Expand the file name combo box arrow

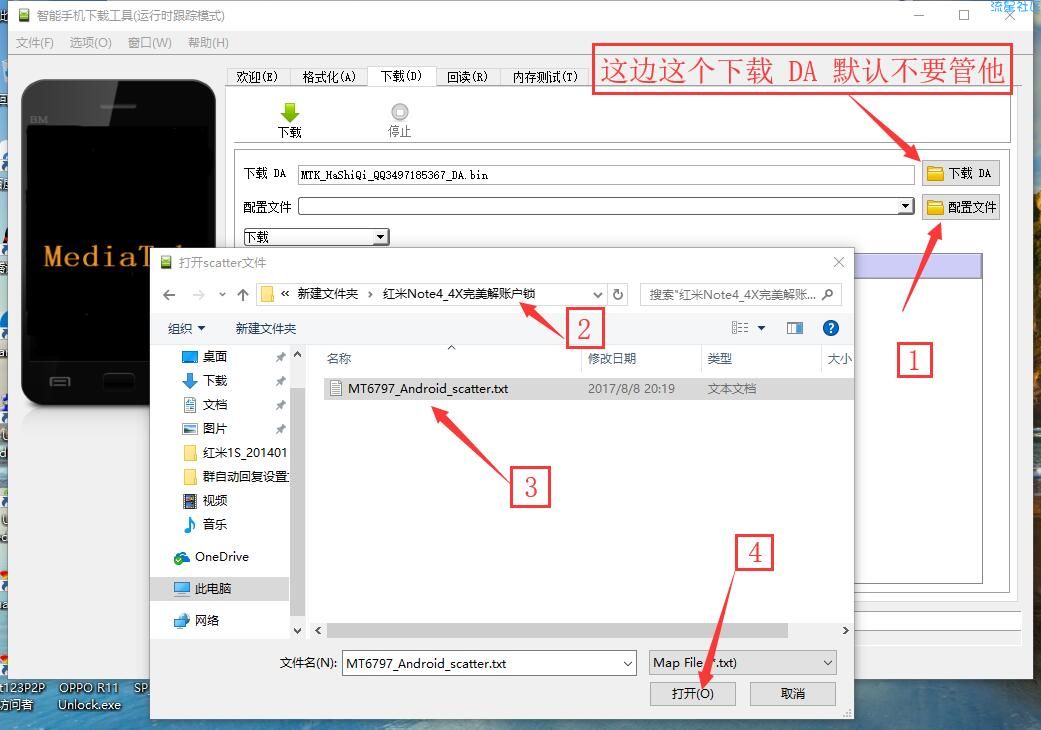627,662
